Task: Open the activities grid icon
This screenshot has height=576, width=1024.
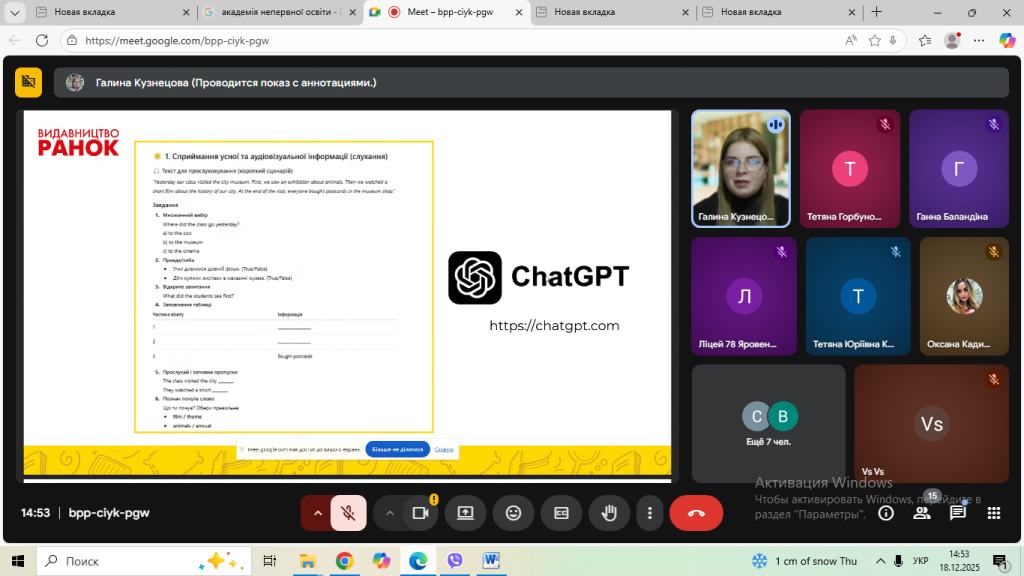Action: (x=994, y=513)
